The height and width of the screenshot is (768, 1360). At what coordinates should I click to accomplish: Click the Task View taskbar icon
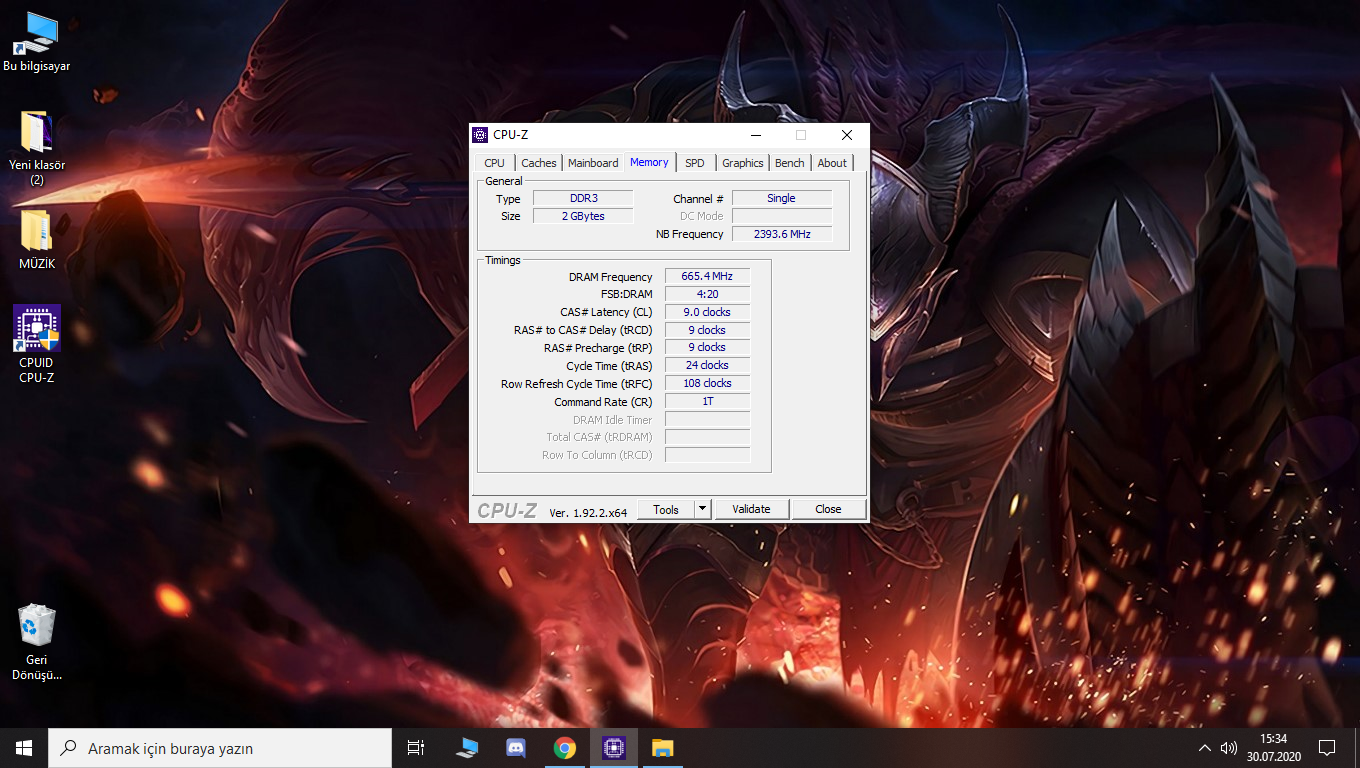(x=416, y=748)
